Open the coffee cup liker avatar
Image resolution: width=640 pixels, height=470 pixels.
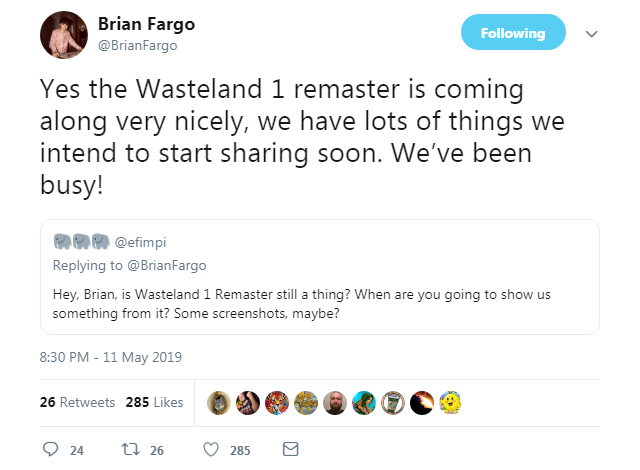click(x=393, y=402)
